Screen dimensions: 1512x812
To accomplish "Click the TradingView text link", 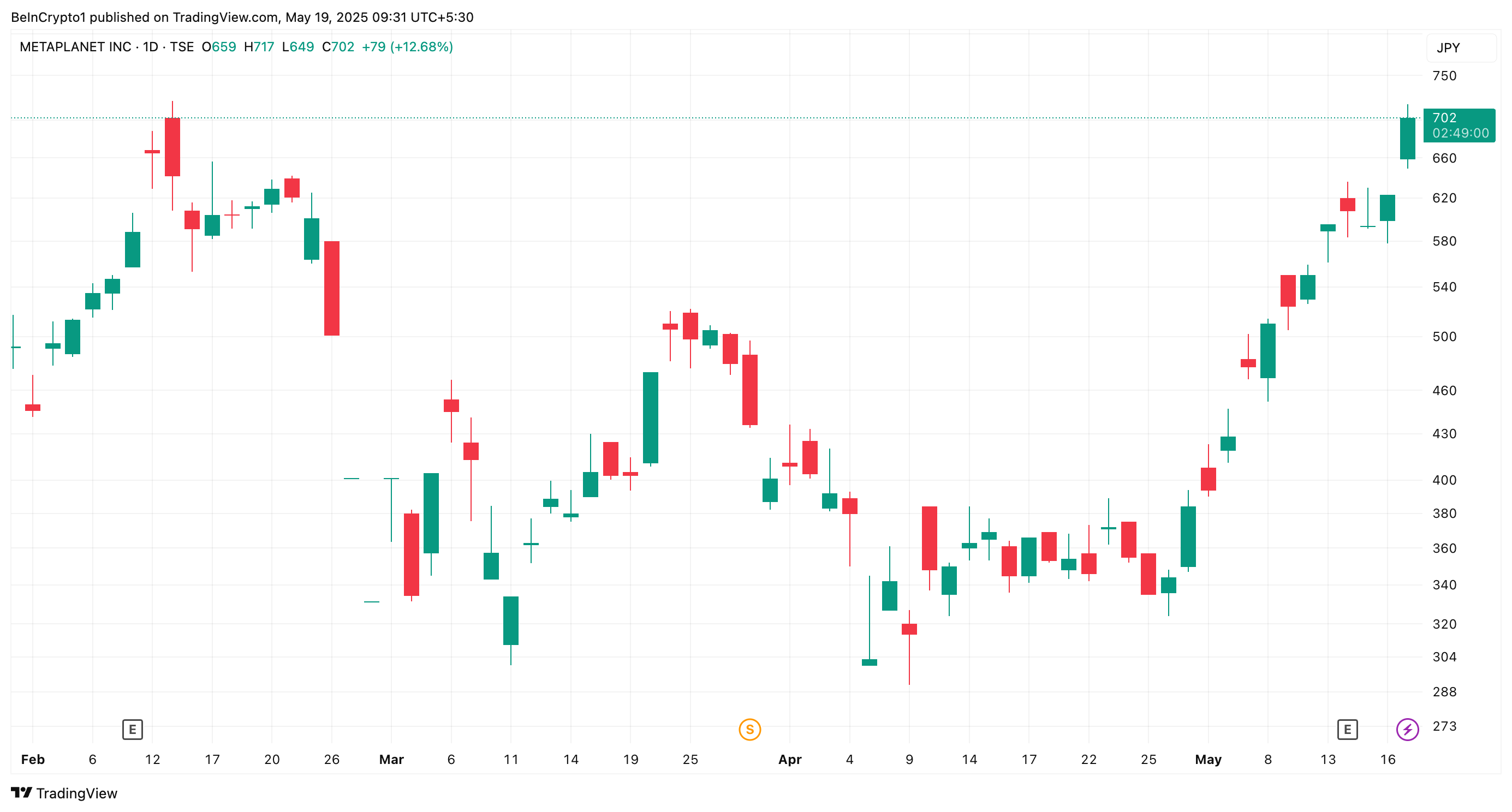I will (x=76, y=793).
